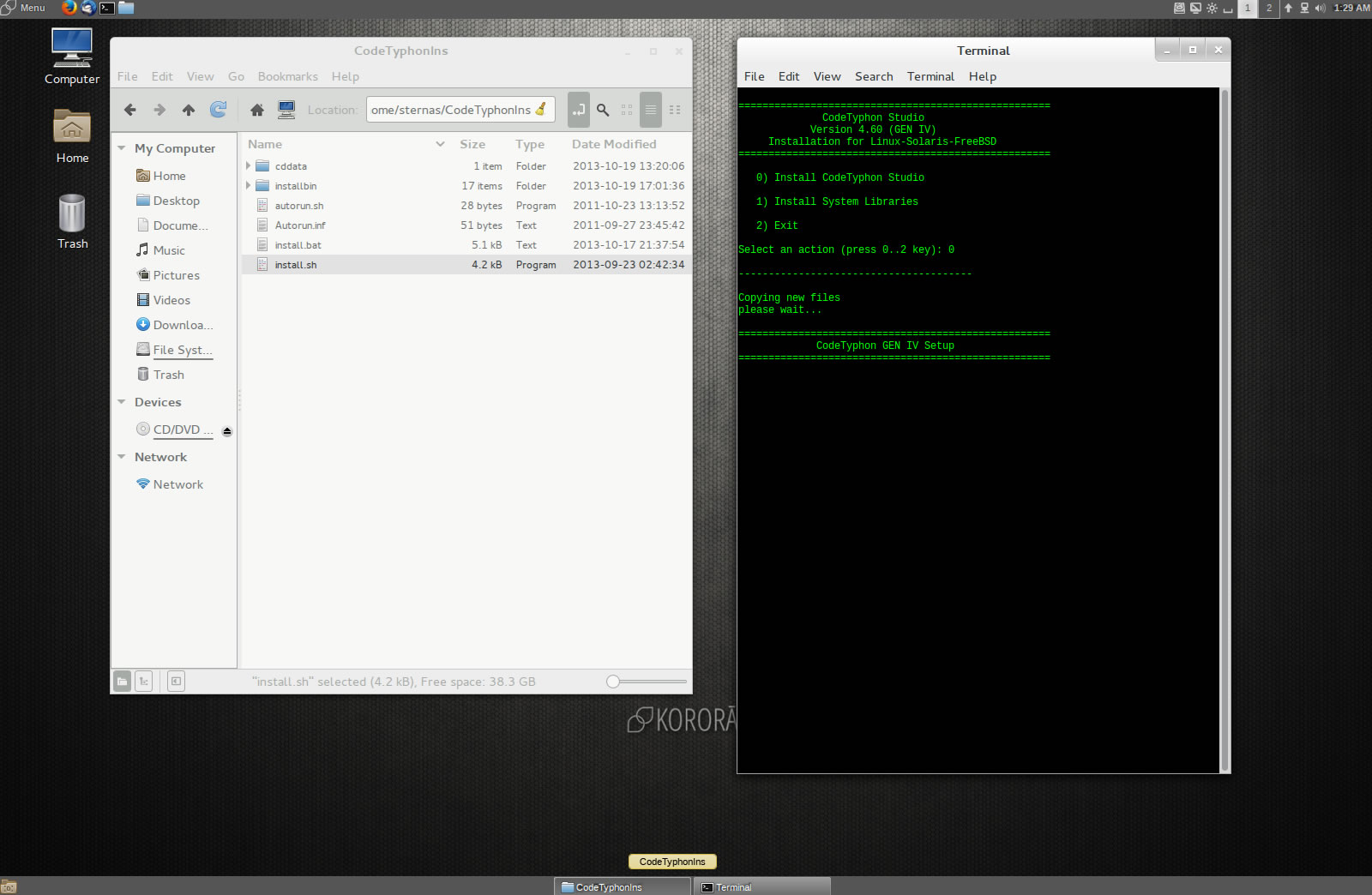Viewport: 1372px width, 895px height.
Task: Launch Terminal from top panel launcher
Action: click(x=107, y=8)
